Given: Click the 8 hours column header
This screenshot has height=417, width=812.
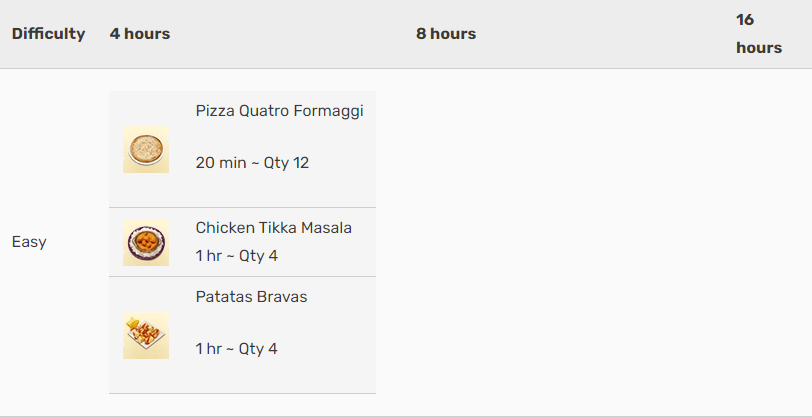Looking at the screenshot, I should point(446,34).
